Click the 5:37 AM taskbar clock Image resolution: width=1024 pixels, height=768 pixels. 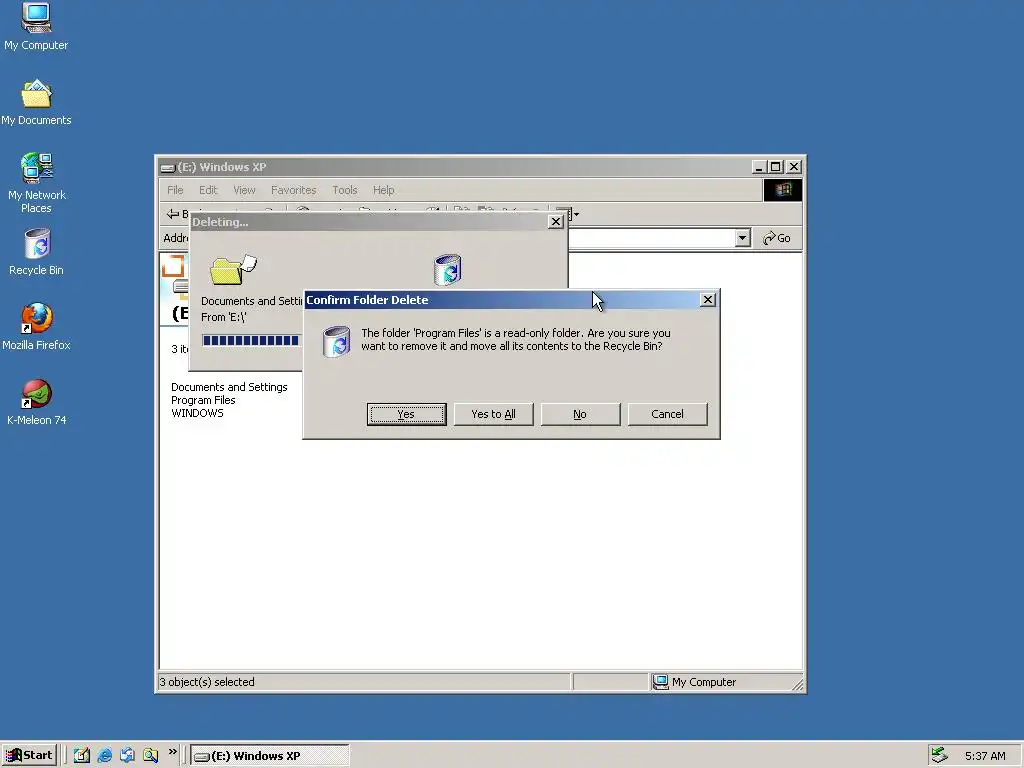pyautogui.click(x=985, y=756)
